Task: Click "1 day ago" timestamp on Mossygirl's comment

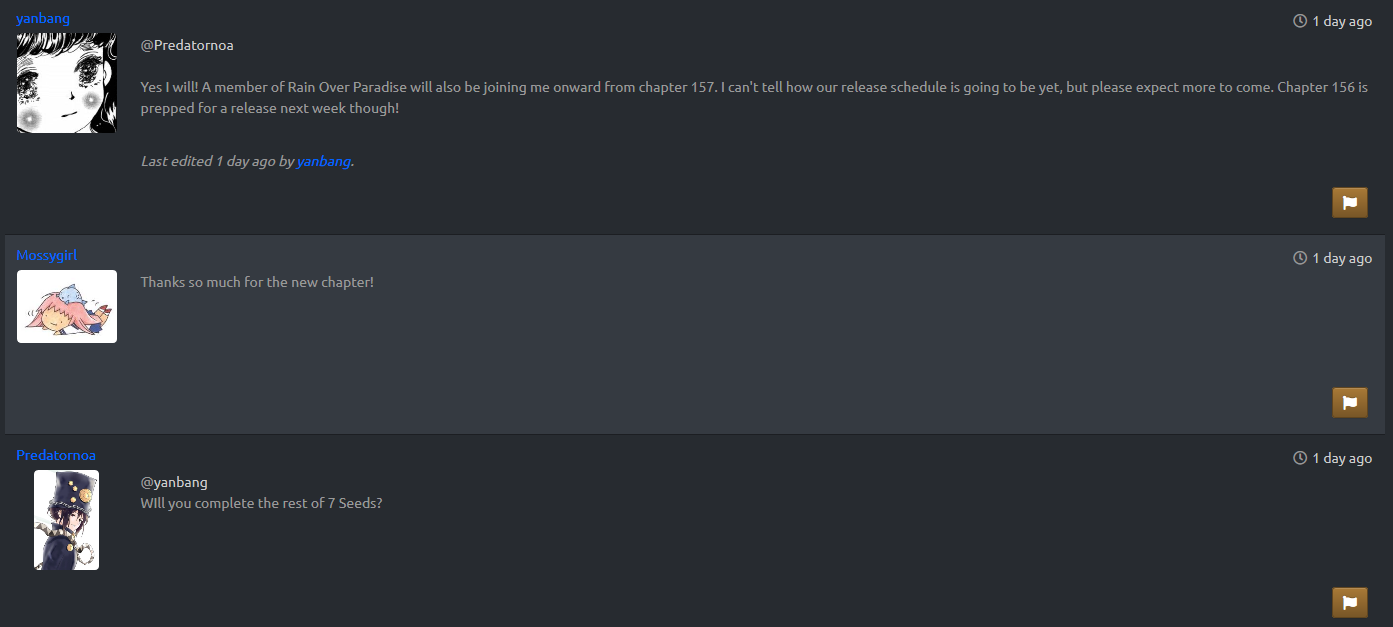Action: (x=1342, y=258)
